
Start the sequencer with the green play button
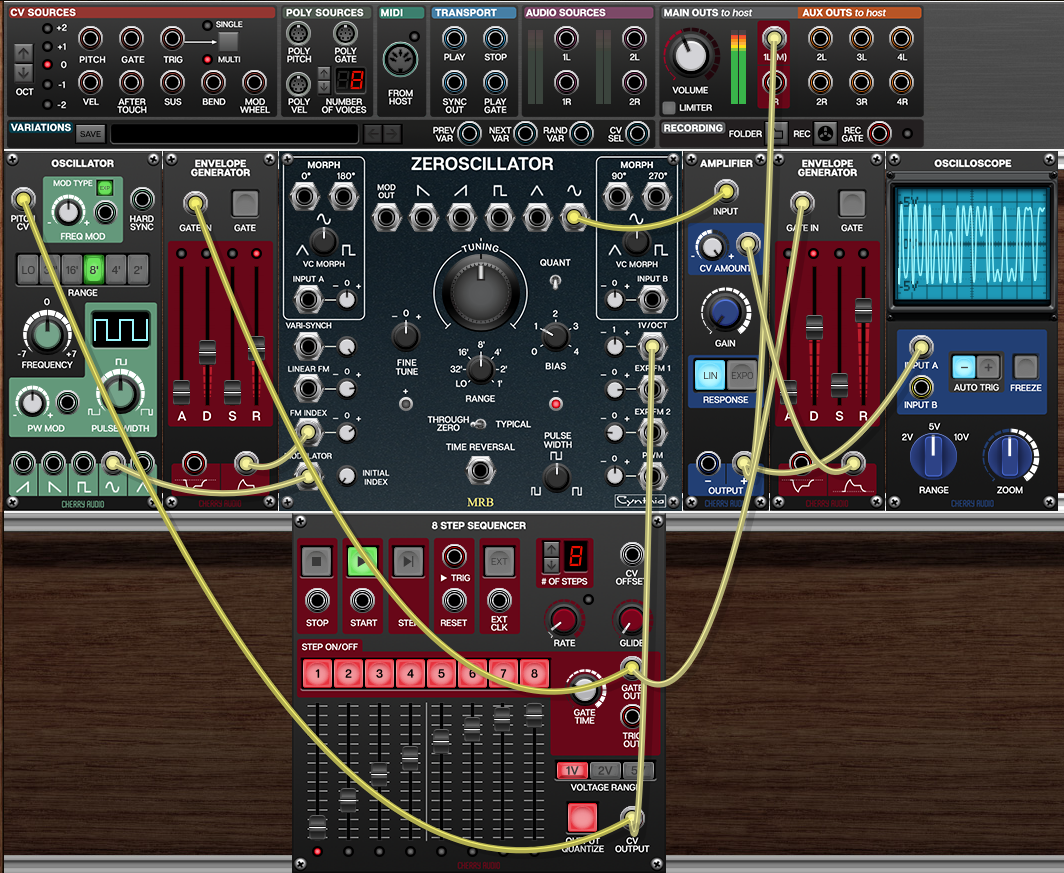point(363,562)
